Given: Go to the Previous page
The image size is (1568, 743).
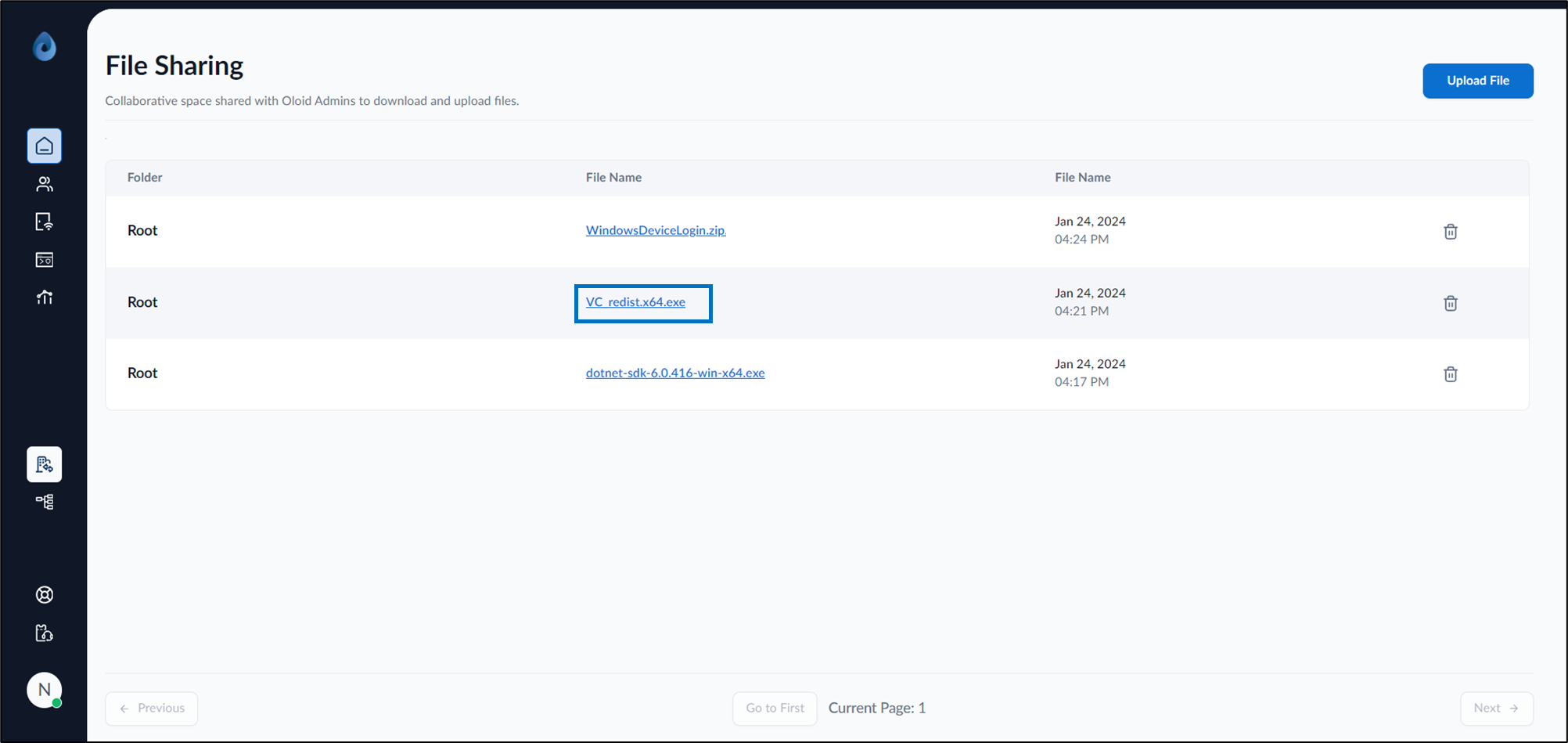Looking at the screenshot, I should tap(152, 709).
